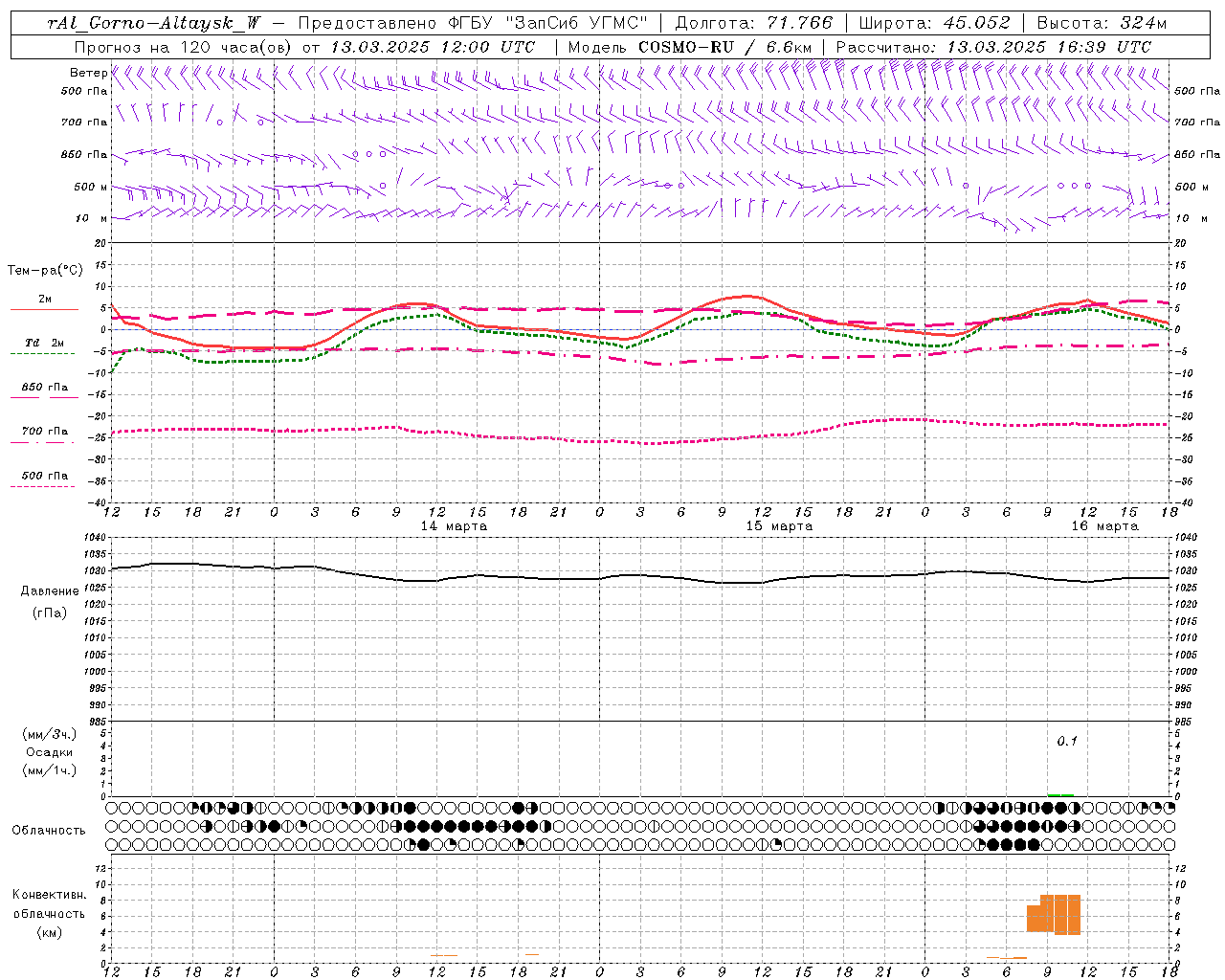Image resolution: width=1225 pixels, height=980 pixels.
Task: Click the Облачность row label
Action: [x=49, y=831]
